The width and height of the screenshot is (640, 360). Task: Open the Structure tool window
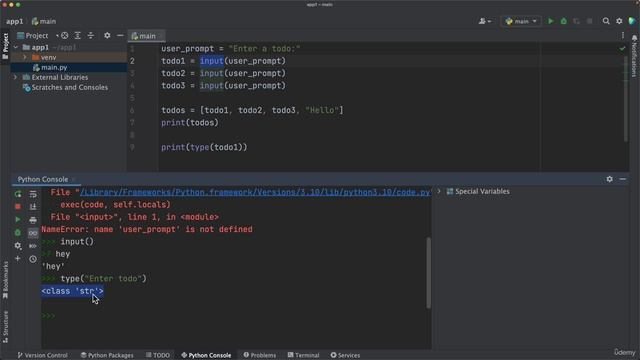point(5,327)
